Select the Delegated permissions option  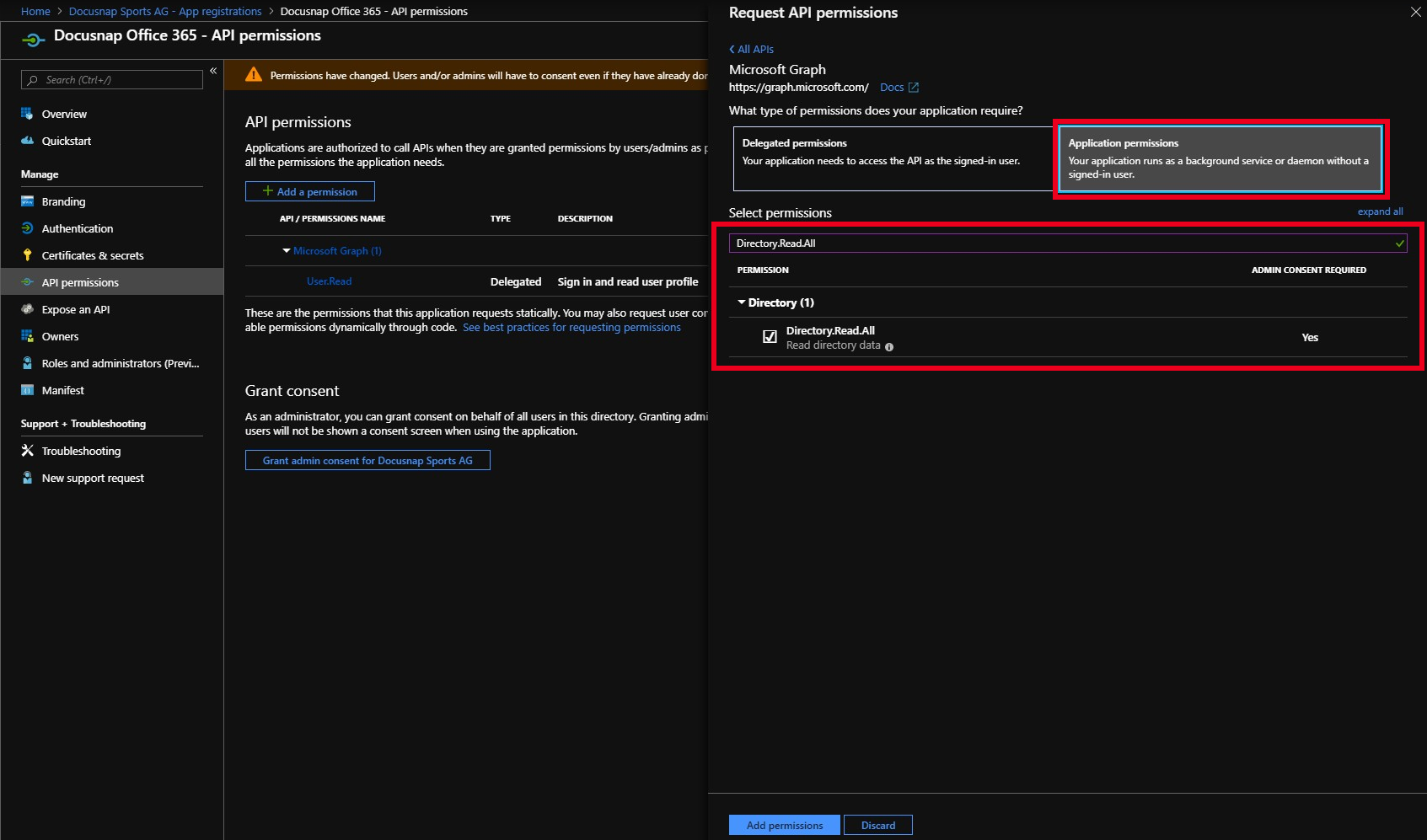pos(893,158)
